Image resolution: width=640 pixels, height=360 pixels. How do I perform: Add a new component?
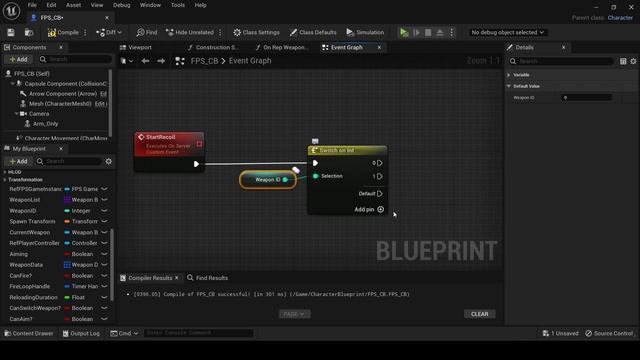[18, 59]
